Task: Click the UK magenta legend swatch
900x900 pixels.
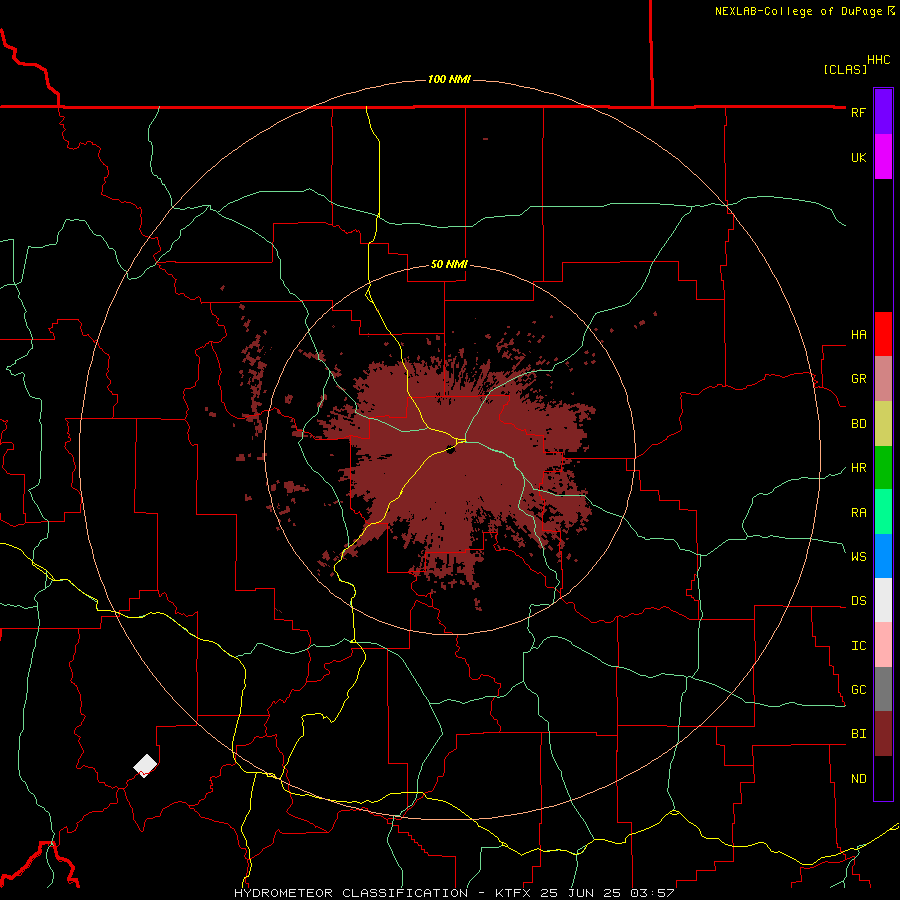Action: click(x=883, y=157)
